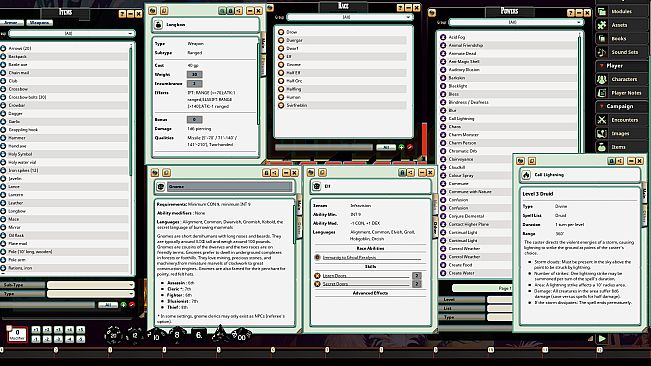Image resolution: width=651 pixels, height=366 pixels.
Task: Open the Characters sidebar button
Action: (621, 79)
